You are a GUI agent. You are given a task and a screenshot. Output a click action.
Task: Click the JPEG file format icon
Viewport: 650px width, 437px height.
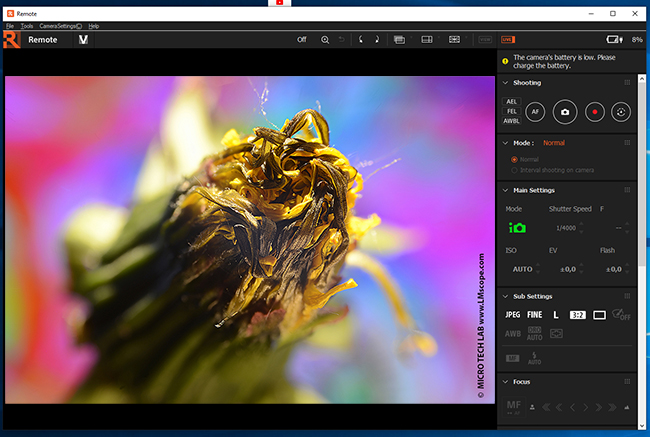pyautogui.click(x=512, y=315)
